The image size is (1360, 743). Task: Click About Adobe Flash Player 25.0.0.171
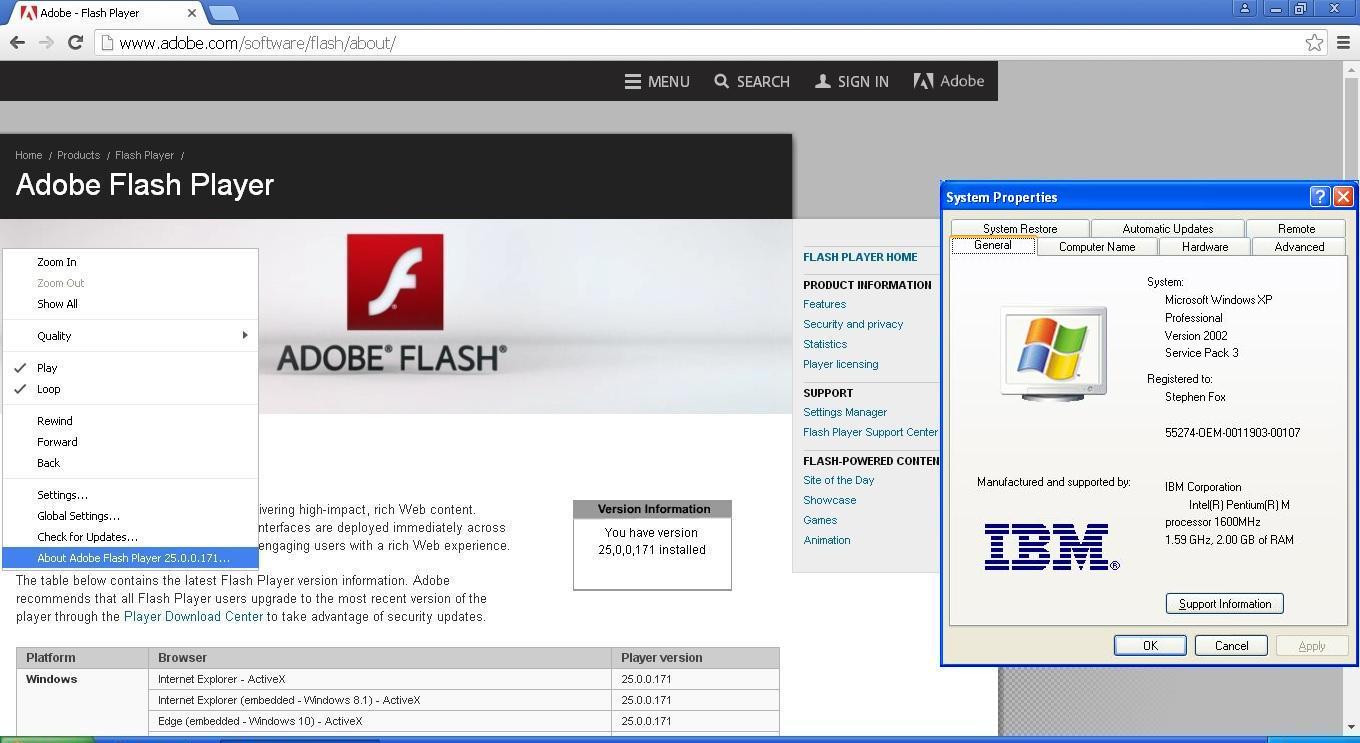point(130,558)
